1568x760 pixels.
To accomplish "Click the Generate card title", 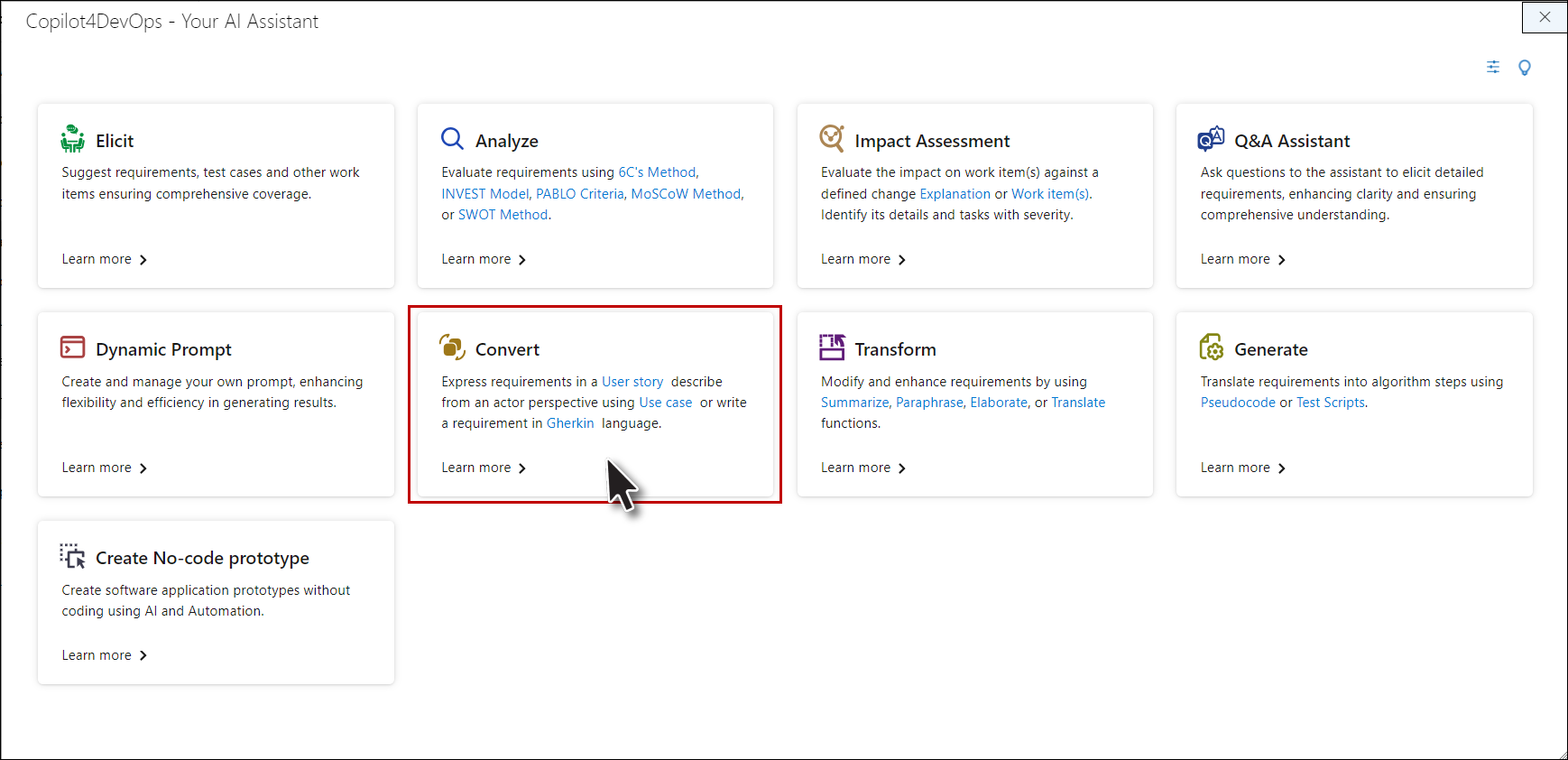I will pyautogui.click(x=1270, y=349).
